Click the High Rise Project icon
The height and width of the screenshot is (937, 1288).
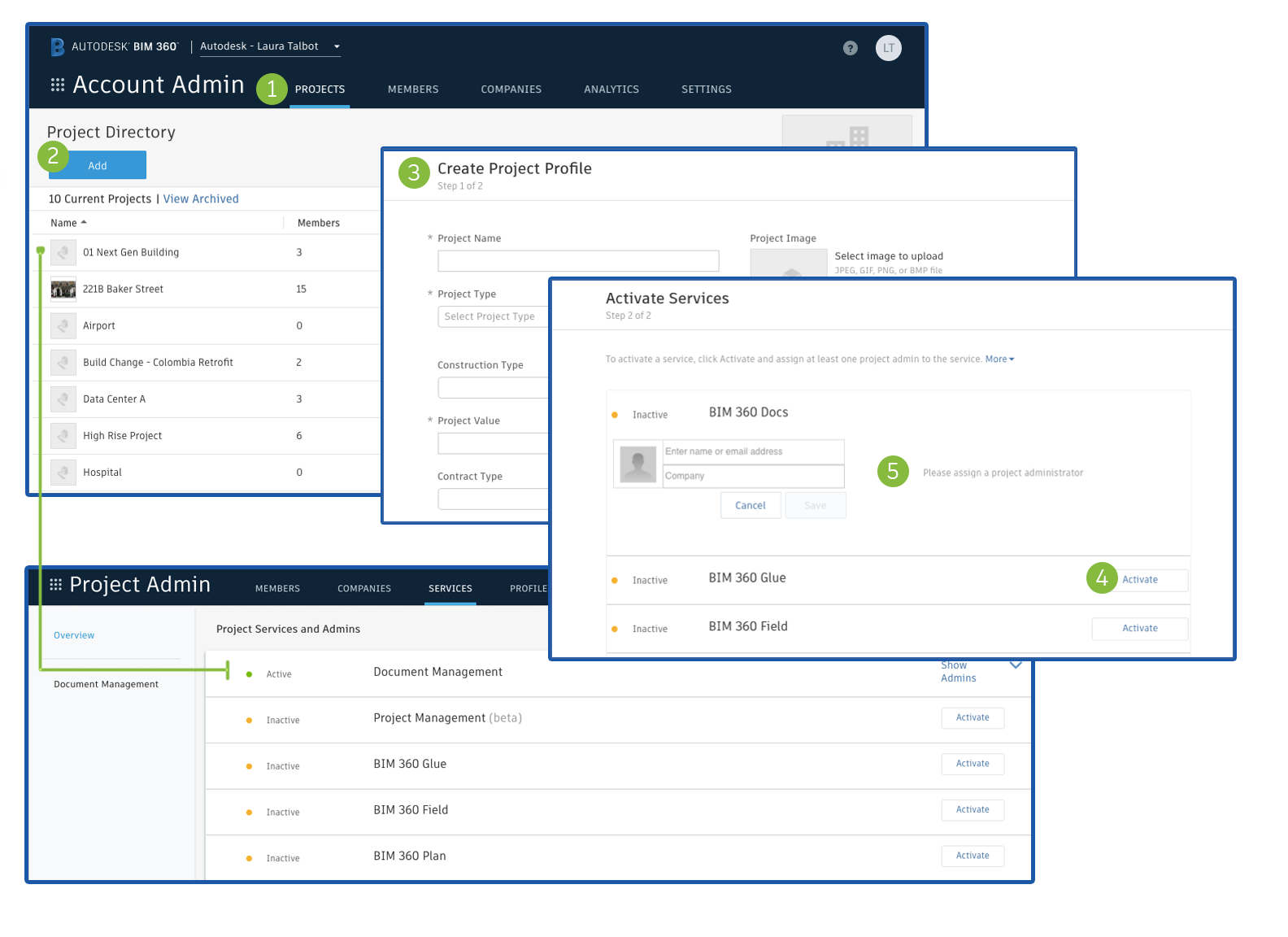[x=63, y=435]
